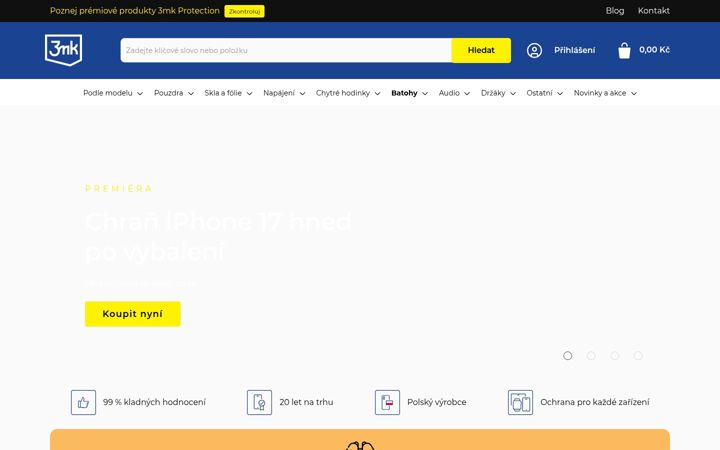Click the user account profile icon

point(534,50)
